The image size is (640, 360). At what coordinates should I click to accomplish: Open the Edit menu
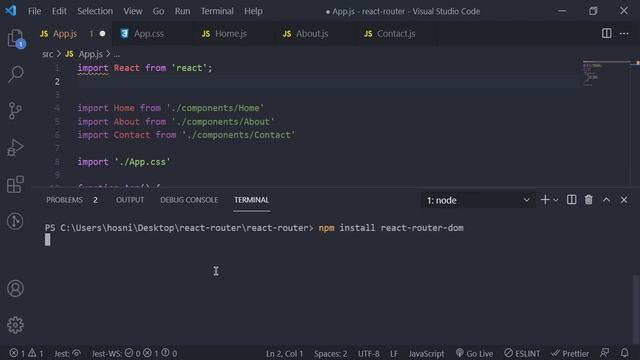59,11
